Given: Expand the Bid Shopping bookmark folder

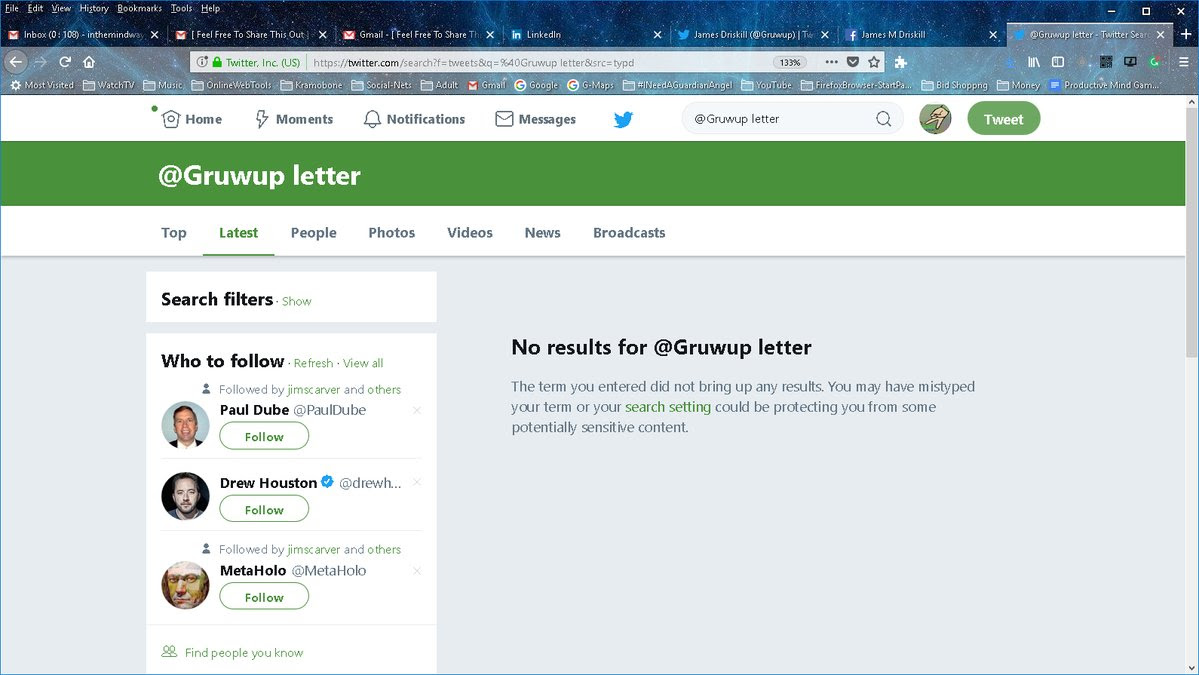Looking at the screenshot, I should point(954,85).
